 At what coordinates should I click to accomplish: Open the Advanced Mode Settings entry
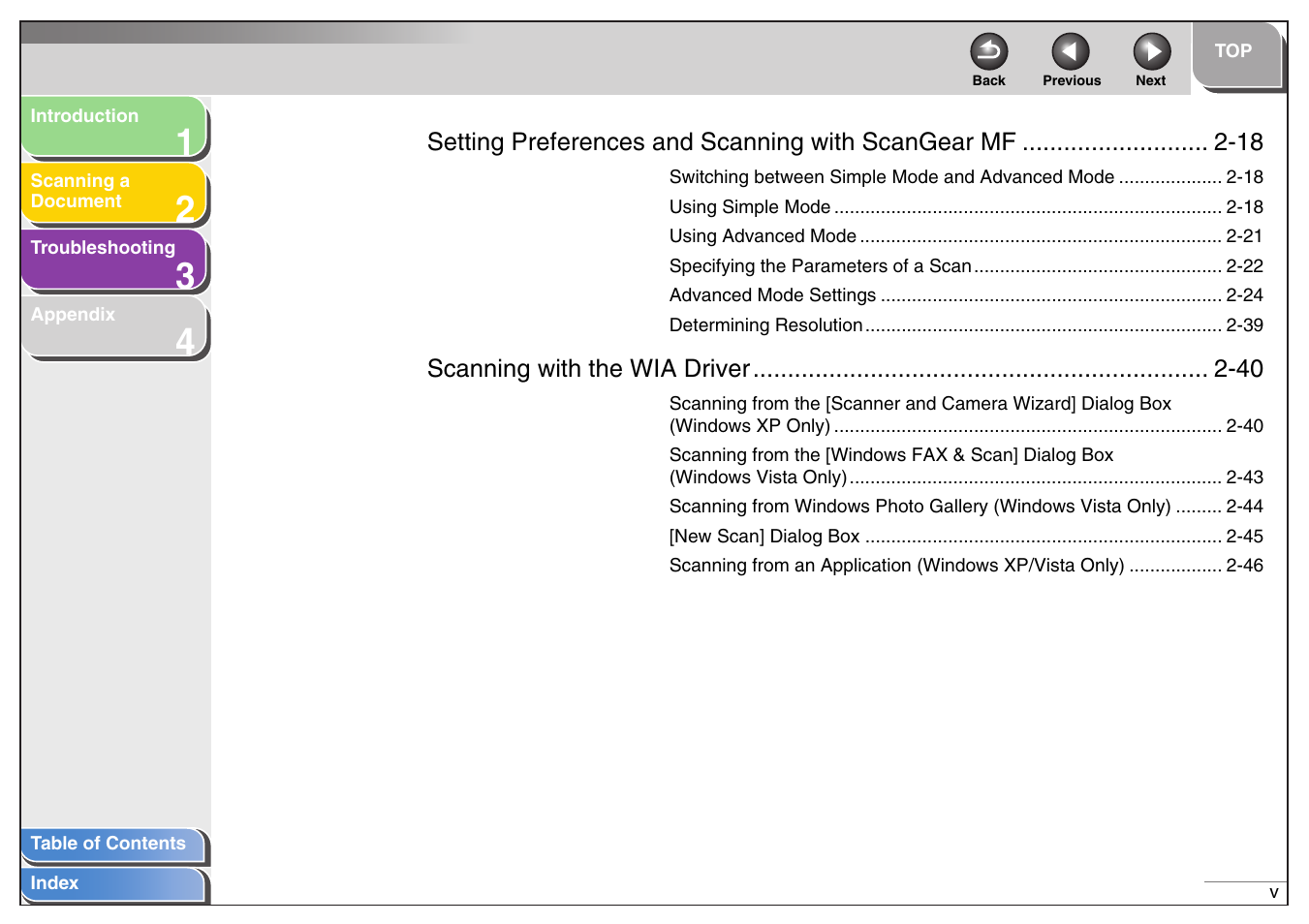point(966,295)
